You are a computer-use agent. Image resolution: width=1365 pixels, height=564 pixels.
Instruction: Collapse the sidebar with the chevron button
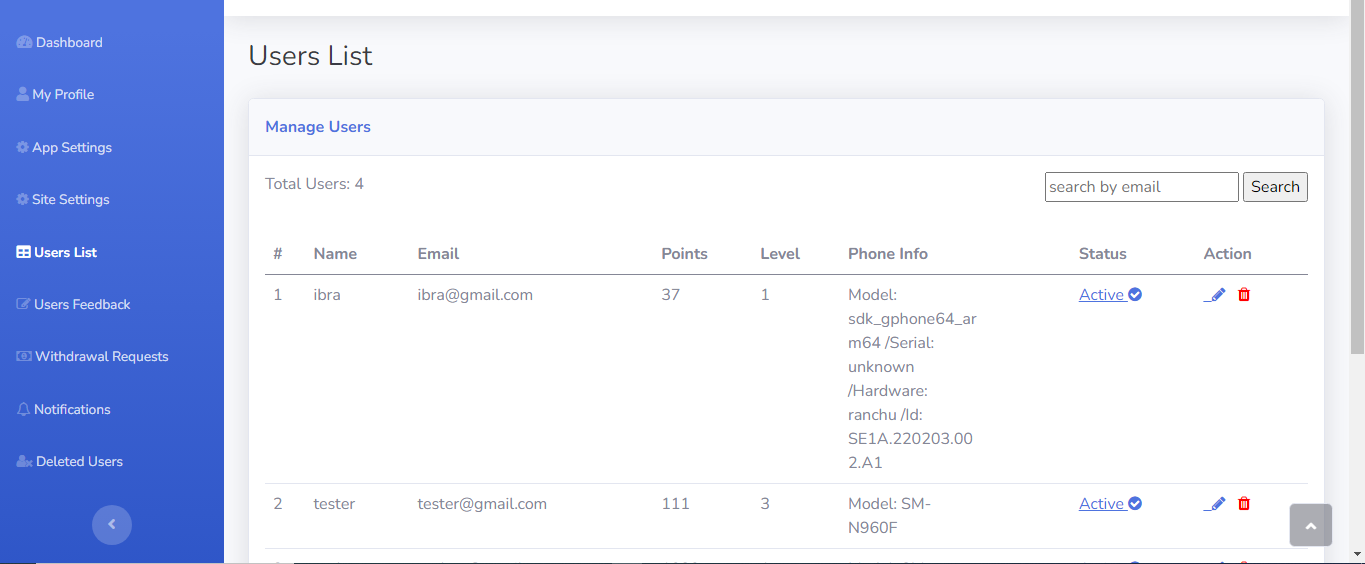pyautogui.click(x=112, y=524)
